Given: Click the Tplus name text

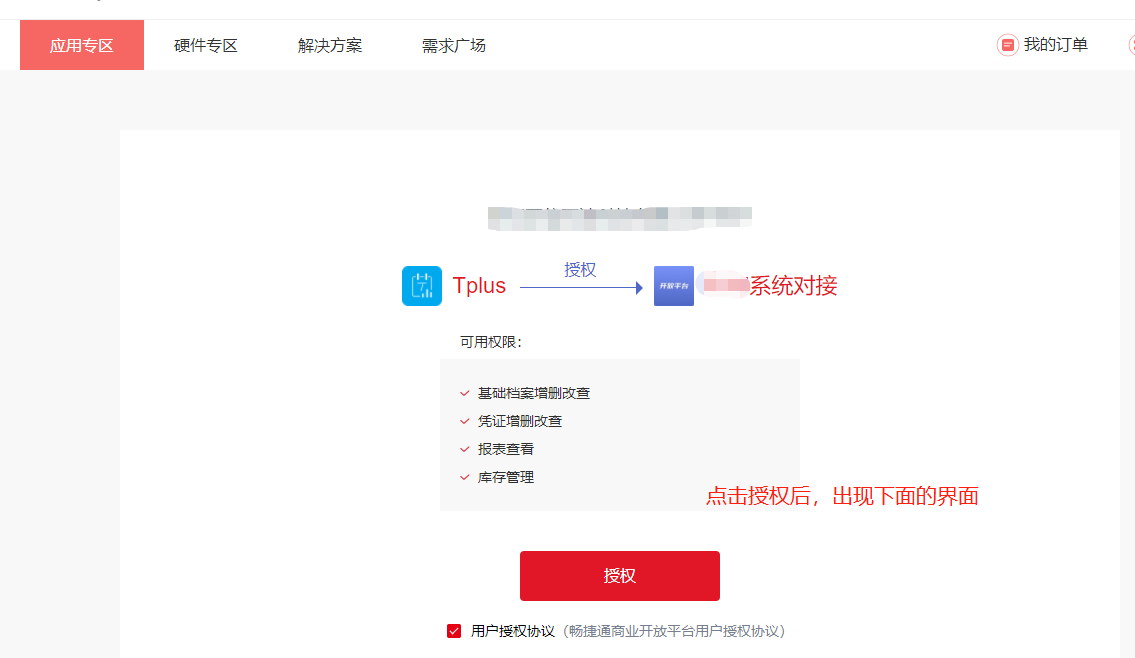Looking at the screenshot, I should tap(479, 285).
